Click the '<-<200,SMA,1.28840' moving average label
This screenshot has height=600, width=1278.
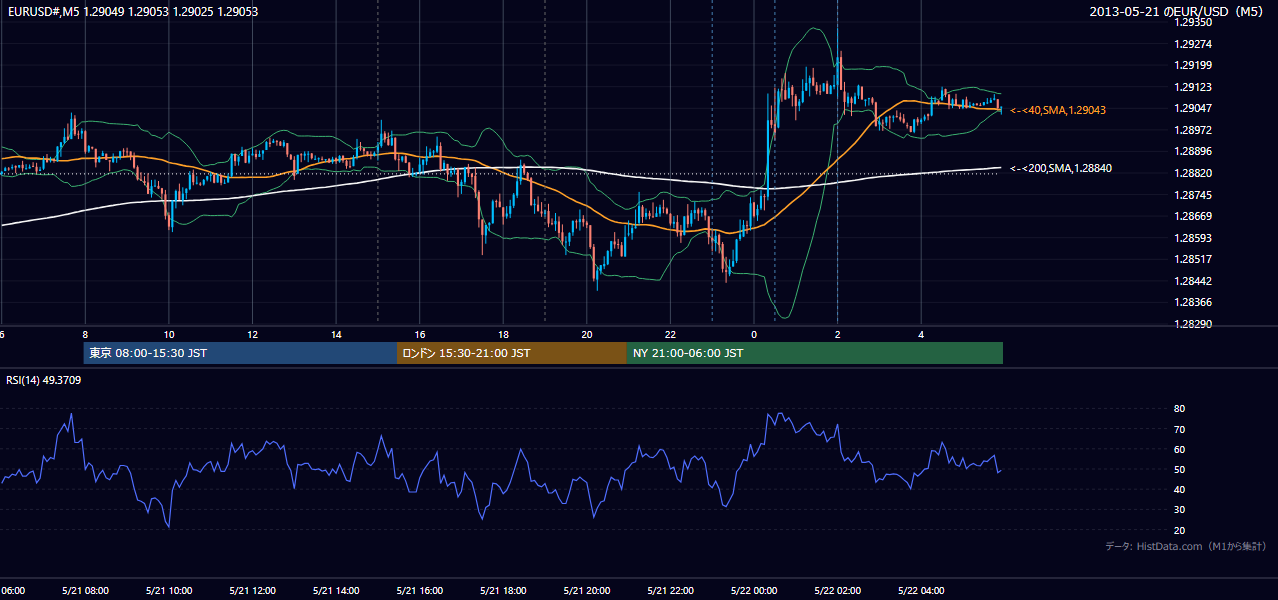click(1061, 169)
